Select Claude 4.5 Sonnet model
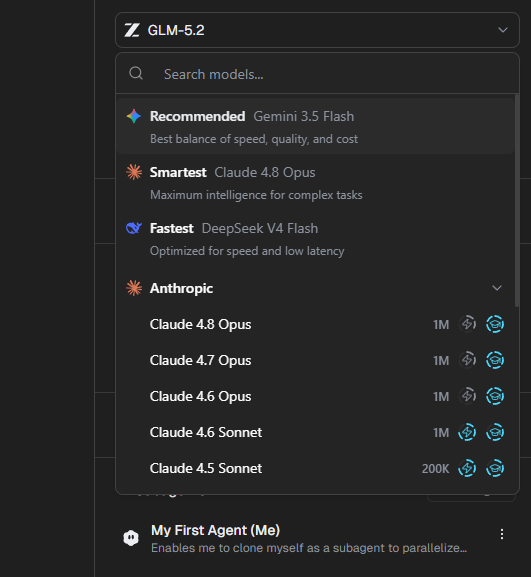The width and height of the screenshot is (531, 577). (315, 468)
